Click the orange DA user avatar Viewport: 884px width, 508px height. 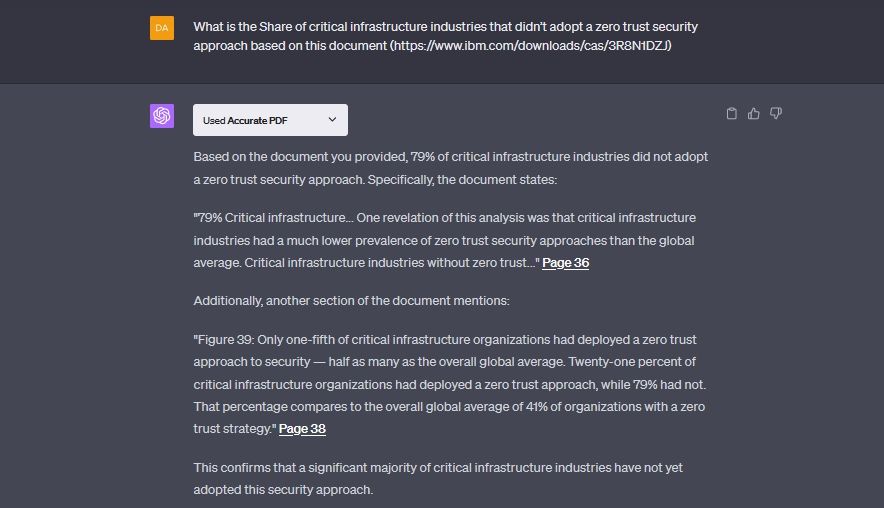[x=162, y=28]
